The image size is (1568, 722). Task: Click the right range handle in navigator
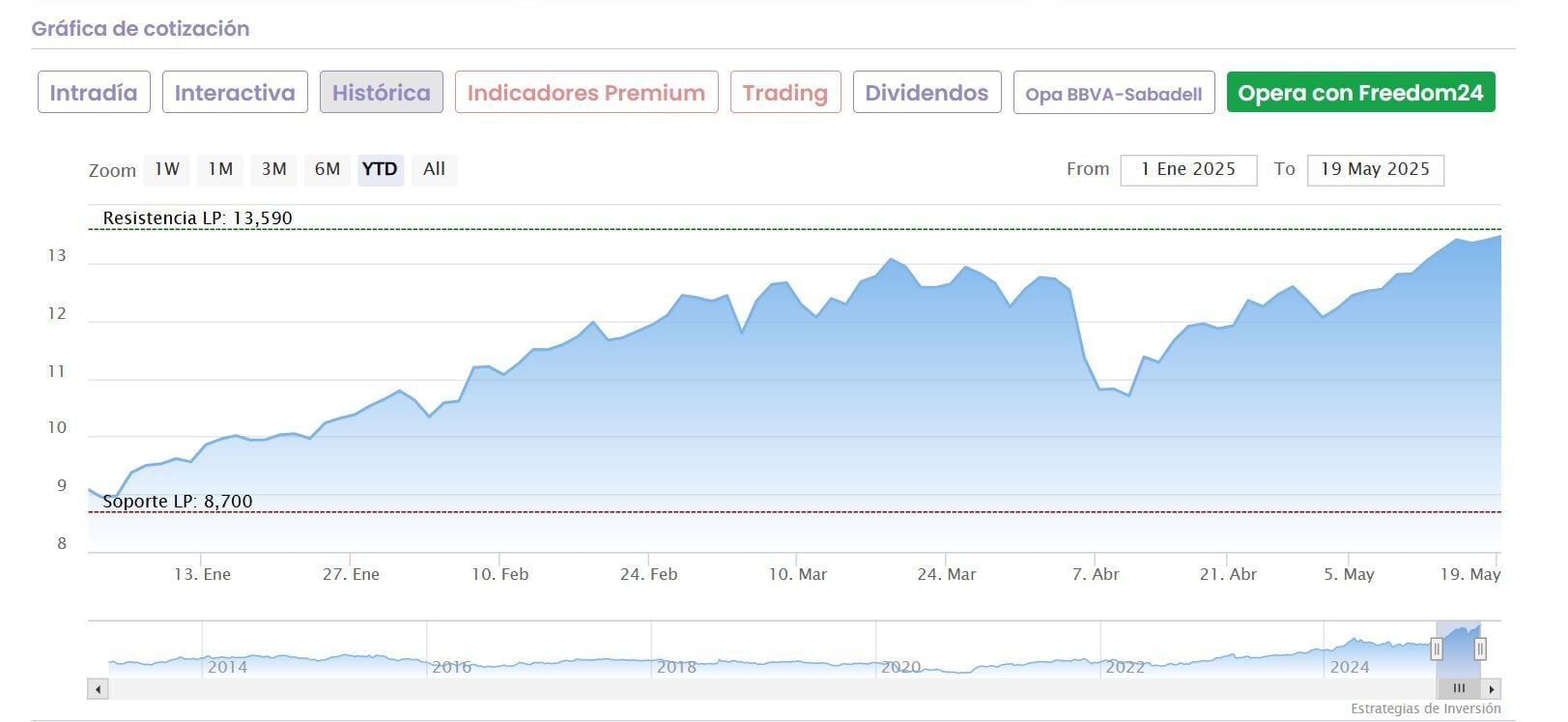tap(1480, 650)
